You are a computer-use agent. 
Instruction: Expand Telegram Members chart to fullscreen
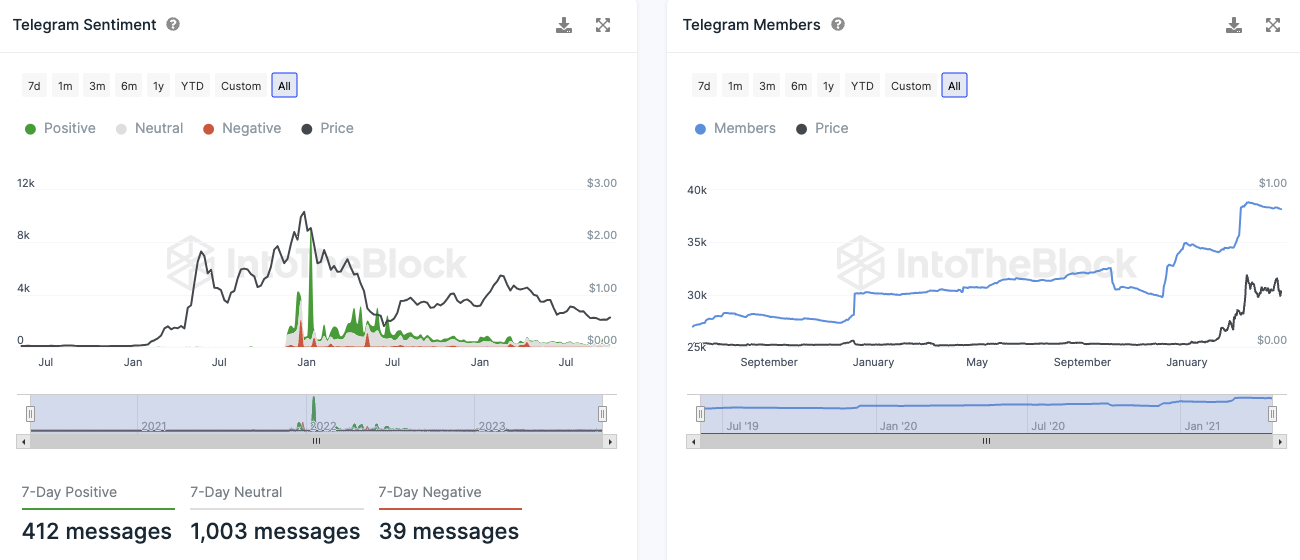(x=1273, y=25)
